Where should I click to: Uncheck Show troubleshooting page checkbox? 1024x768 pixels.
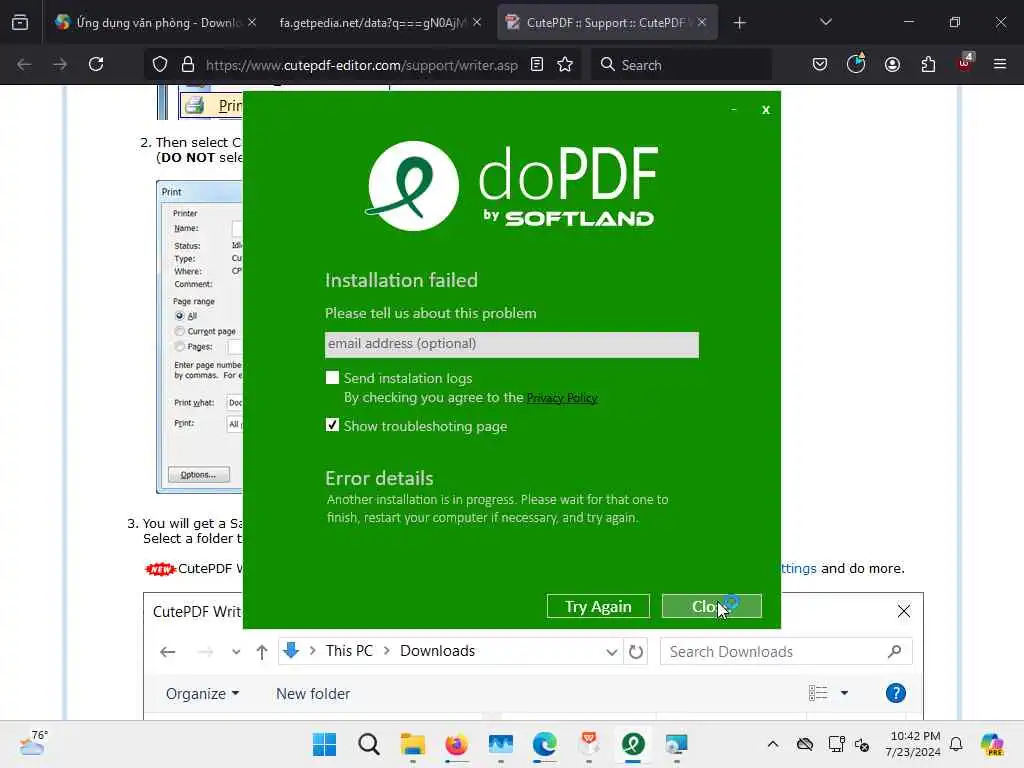coord(332,425)
